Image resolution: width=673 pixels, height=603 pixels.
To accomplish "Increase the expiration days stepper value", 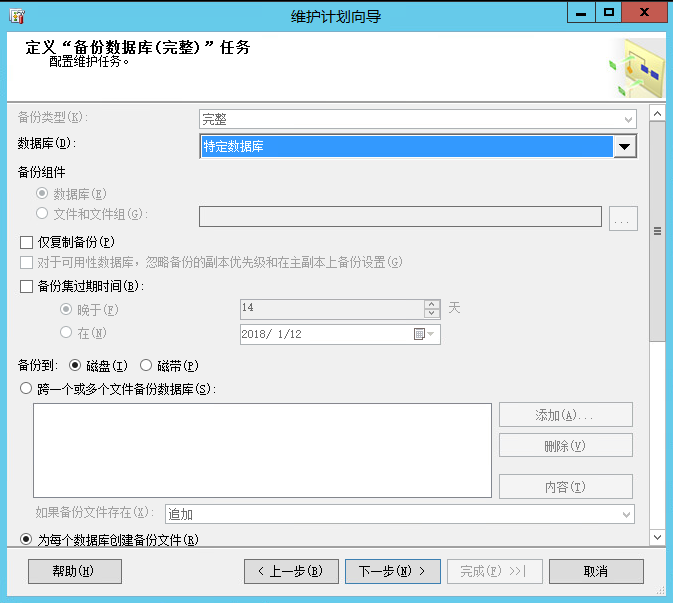I will coord(432,305).
